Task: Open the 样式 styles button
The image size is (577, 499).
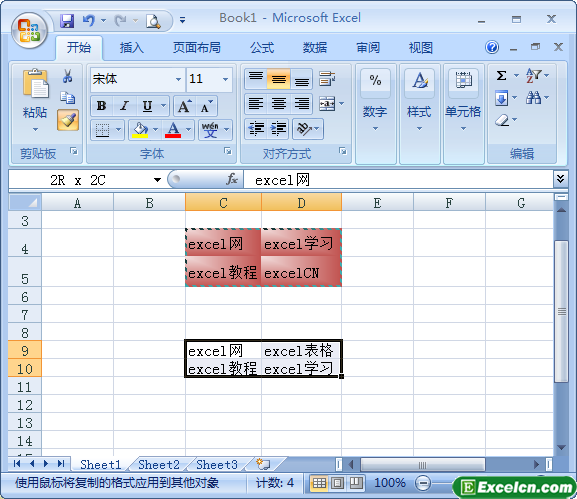Action: click(x=420, y=99)
